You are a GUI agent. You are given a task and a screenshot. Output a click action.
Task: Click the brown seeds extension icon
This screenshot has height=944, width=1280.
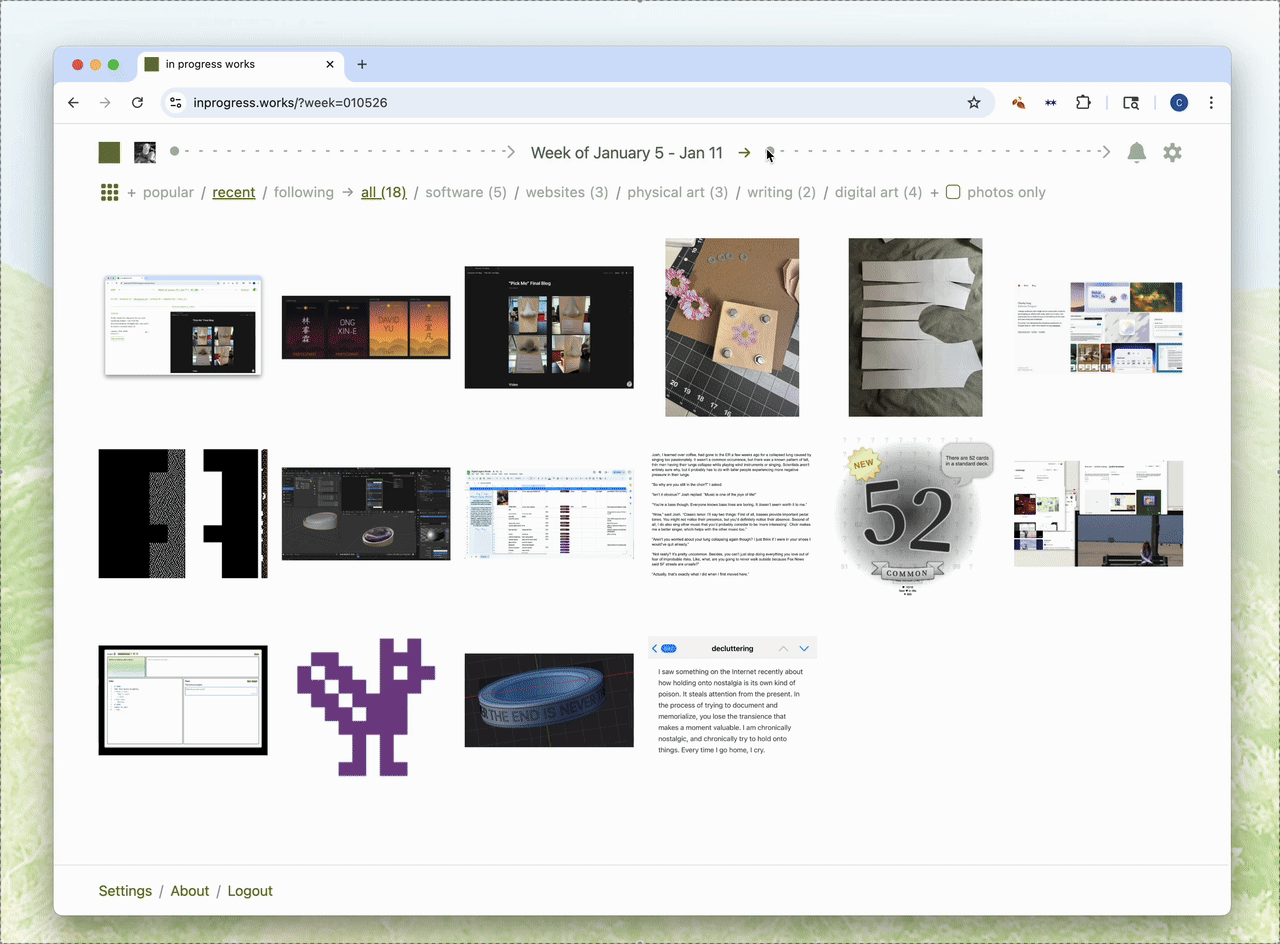coord(1019,103)
